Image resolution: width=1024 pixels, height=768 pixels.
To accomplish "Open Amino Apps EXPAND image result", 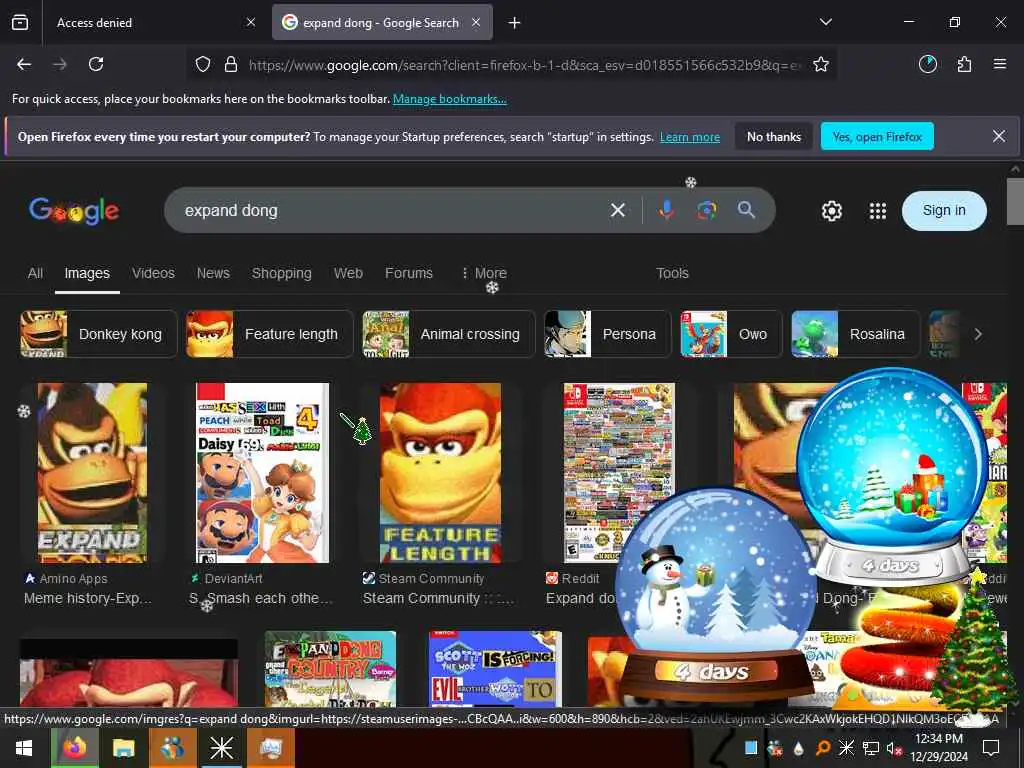I will tap(92, 473).
